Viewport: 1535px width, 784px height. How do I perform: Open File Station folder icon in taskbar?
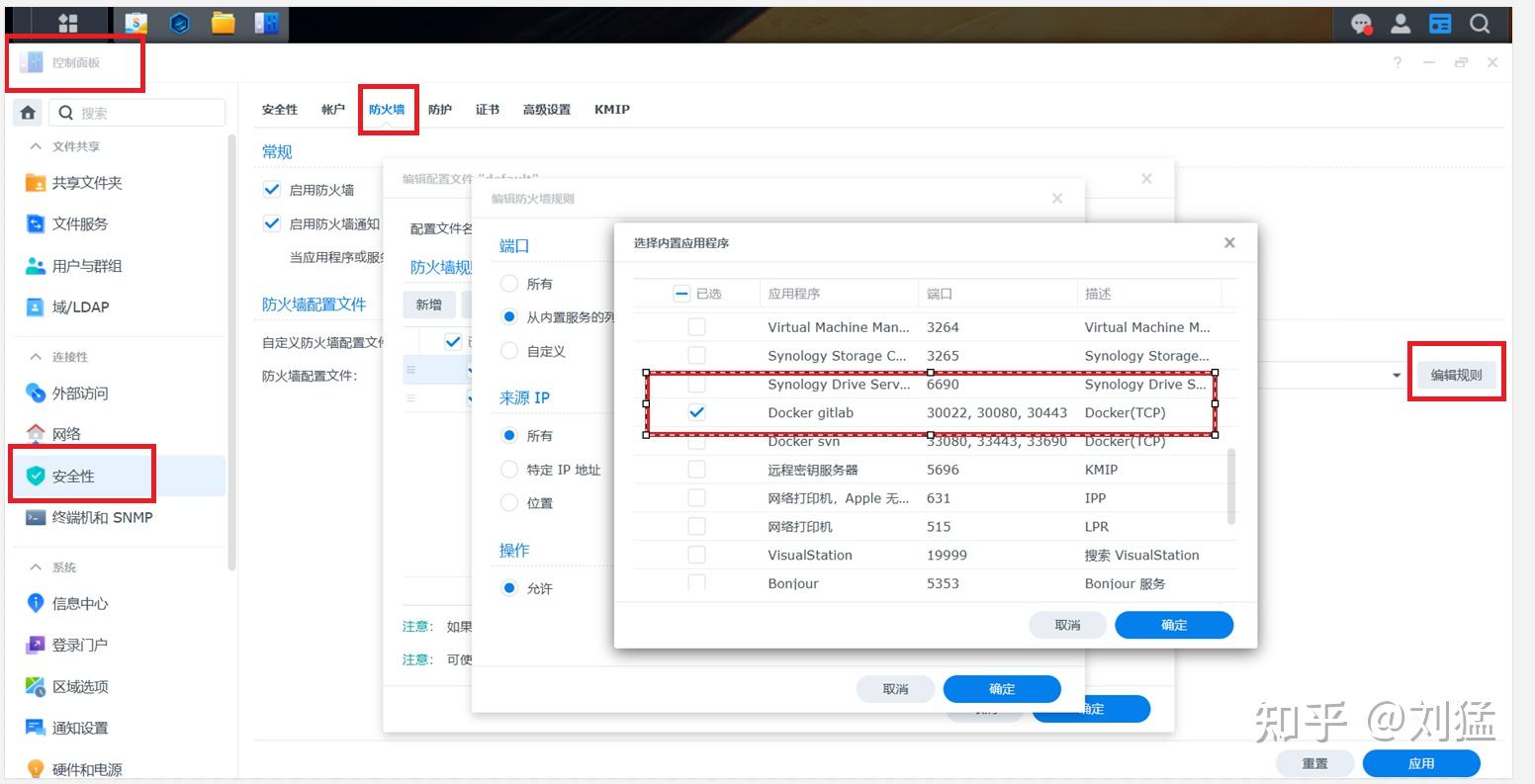tap(224, 24)
